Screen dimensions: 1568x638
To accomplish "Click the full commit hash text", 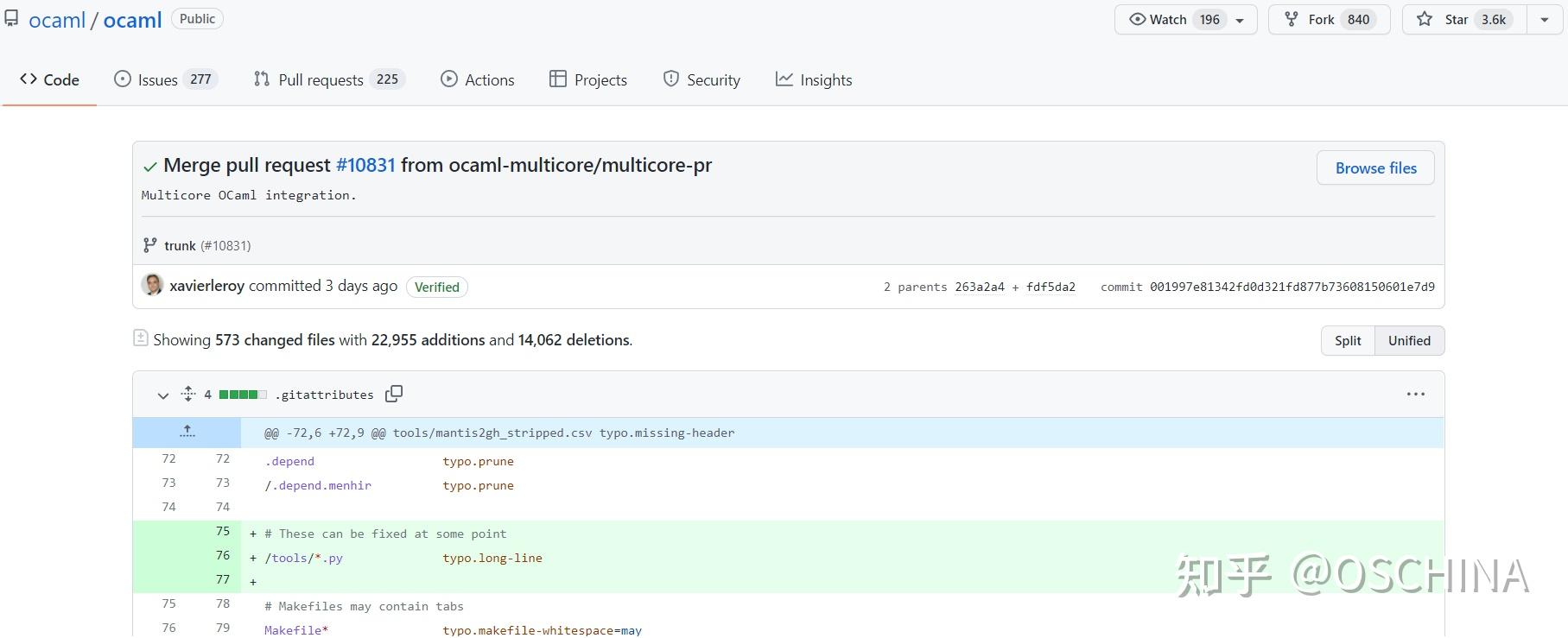I will [1292, 287].
